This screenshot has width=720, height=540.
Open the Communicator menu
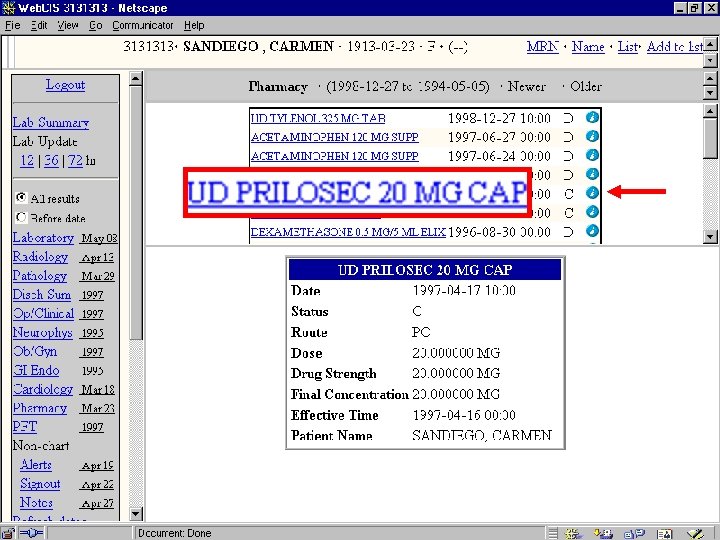[x=143, y=25]
